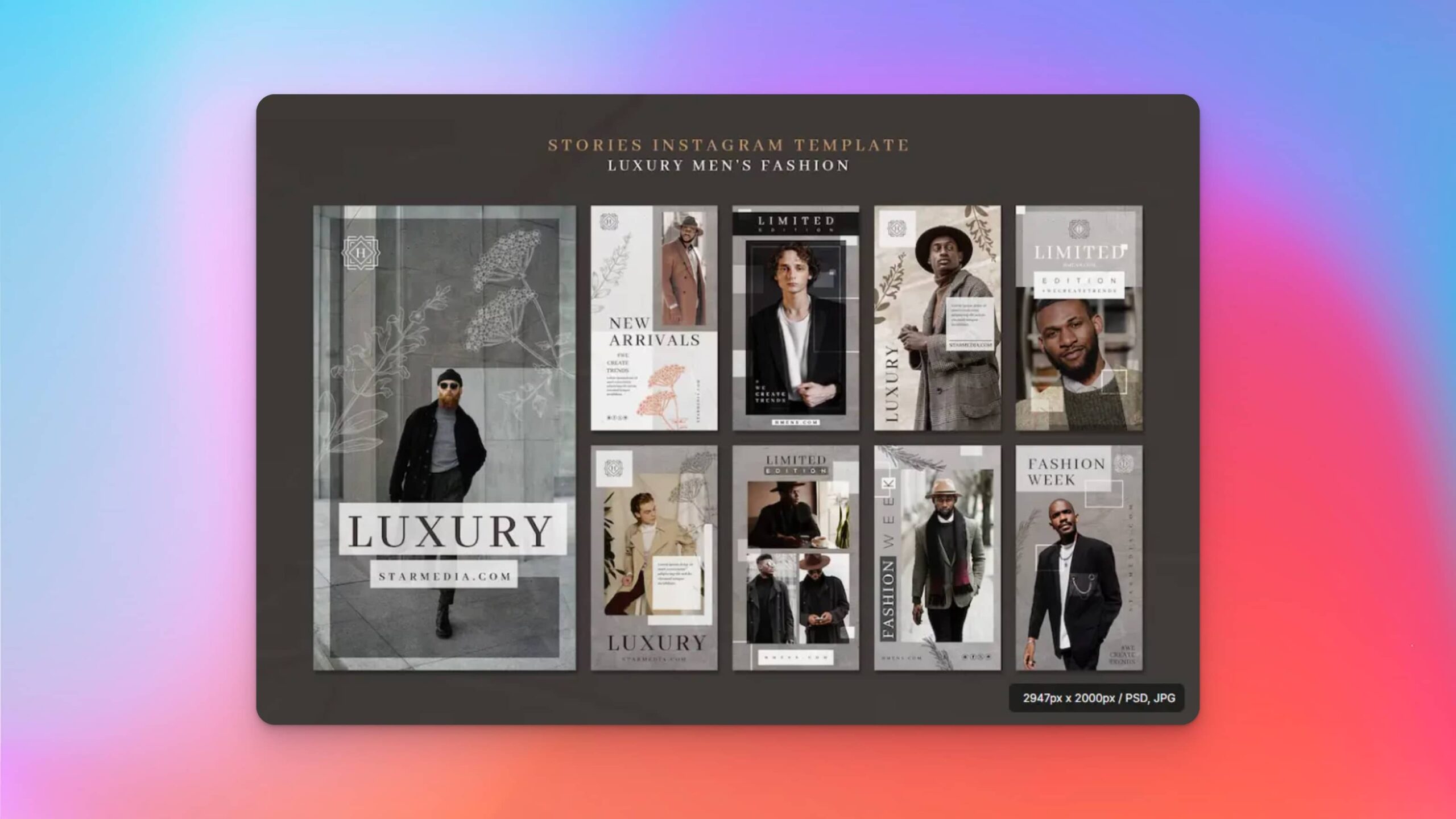
Task: Click the Luxury Men's Fashion subtitle
Action: [x=728, y=166]
